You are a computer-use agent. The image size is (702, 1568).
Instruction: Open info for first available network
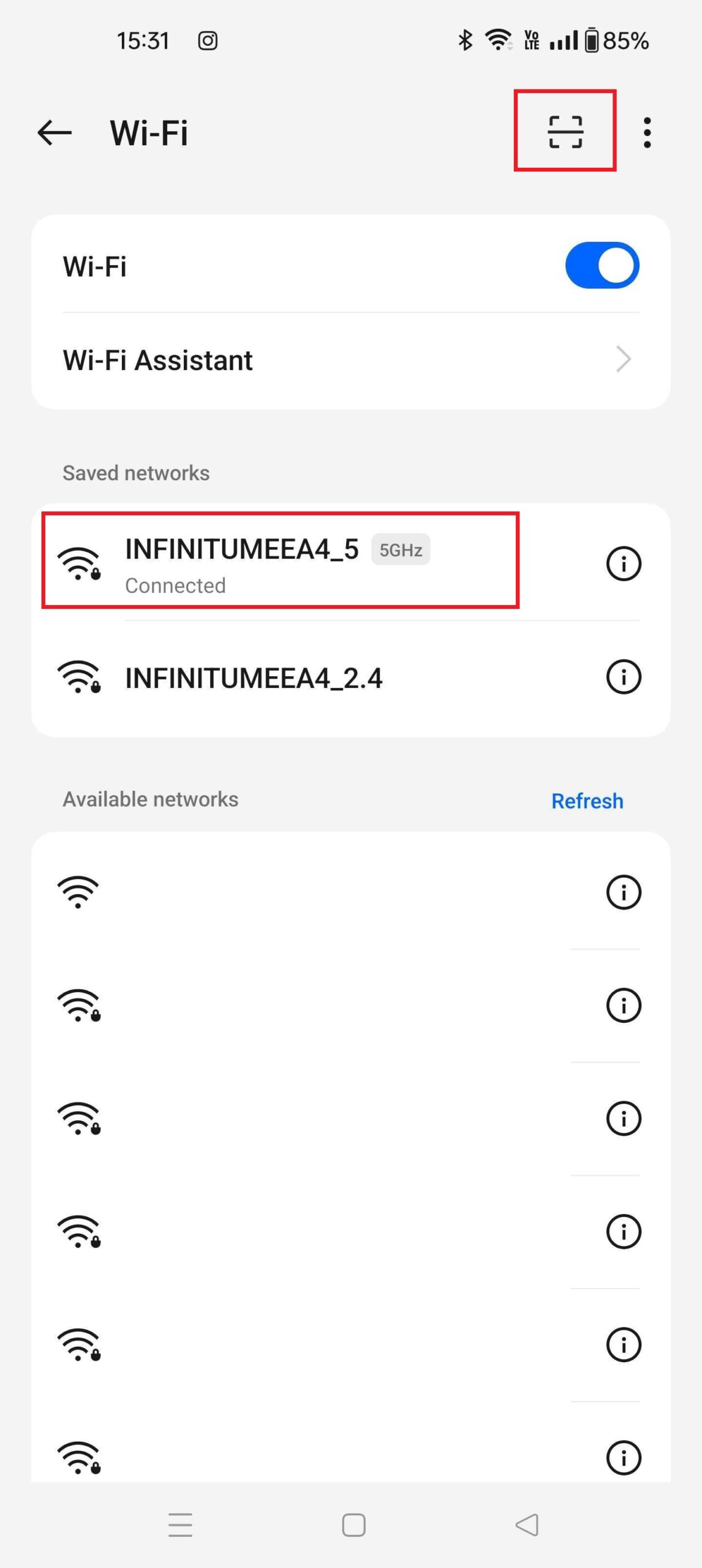623,892
